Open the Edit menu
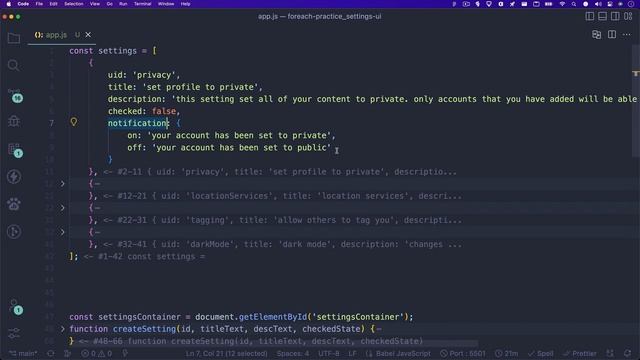This screenshot has height=360, width=640. coord(53,4)
